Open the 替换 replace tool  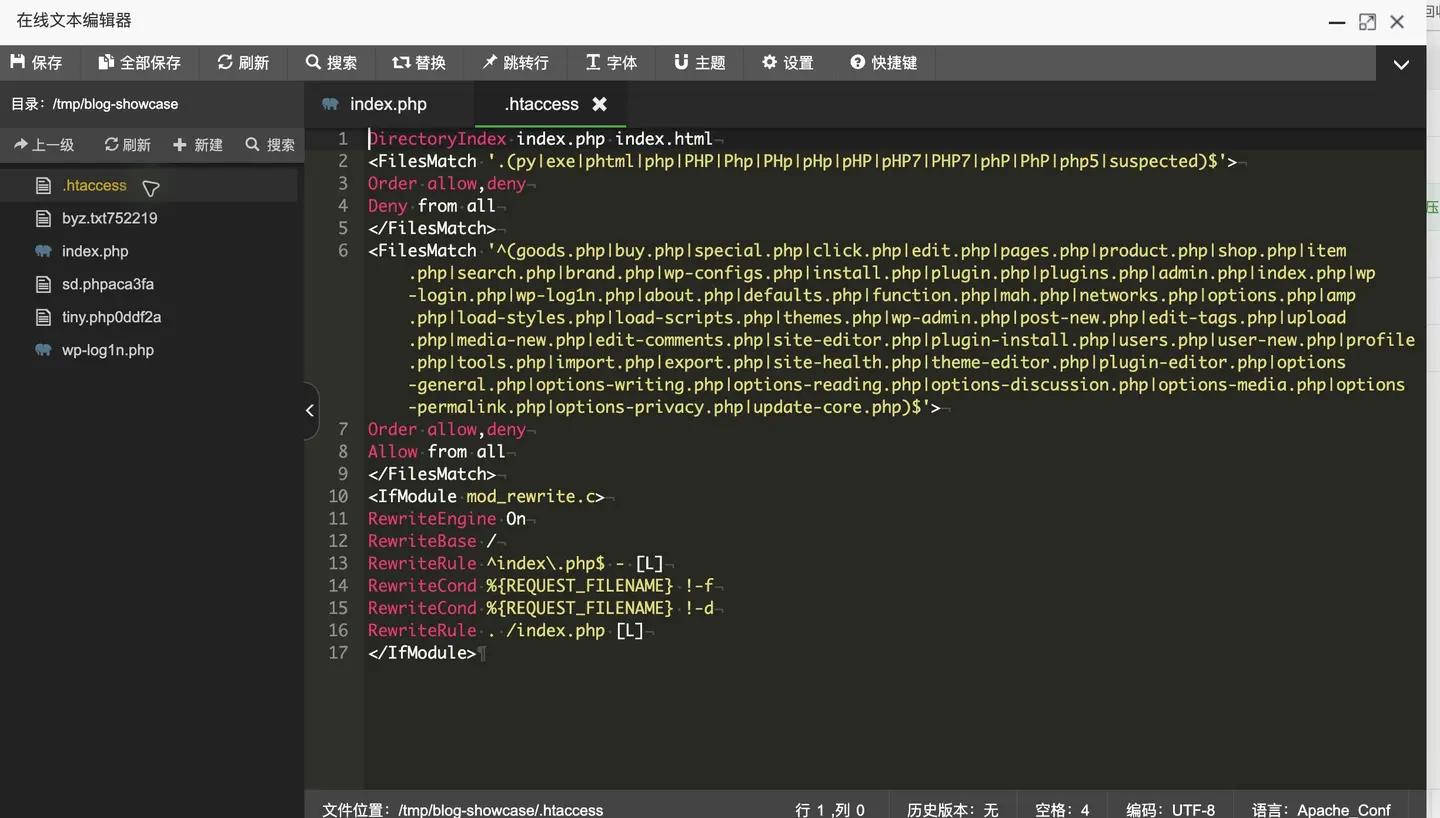click(x=419, y=62)
